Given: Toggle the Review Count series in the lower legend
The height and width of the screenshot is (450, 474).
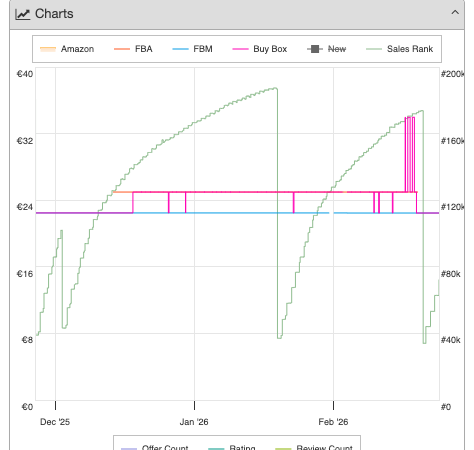Looking at the screenshot, I should click(314, 447).
